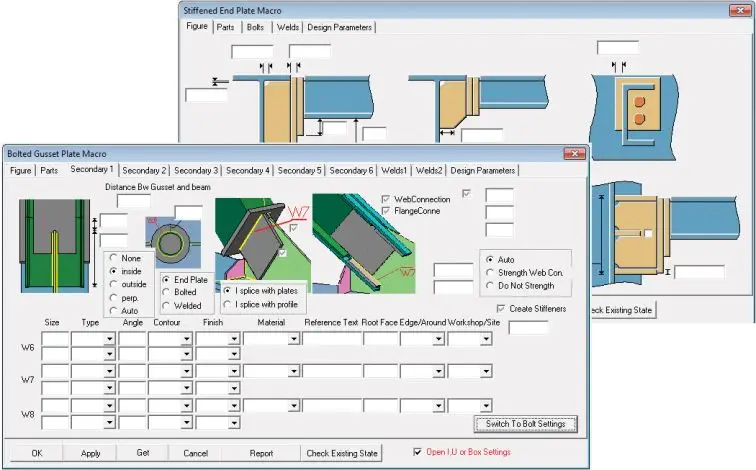Viewport: 756px width, 470px height.
Task: Uncheck Open I,U or Box Settings
Action: [x=419, y=452]
